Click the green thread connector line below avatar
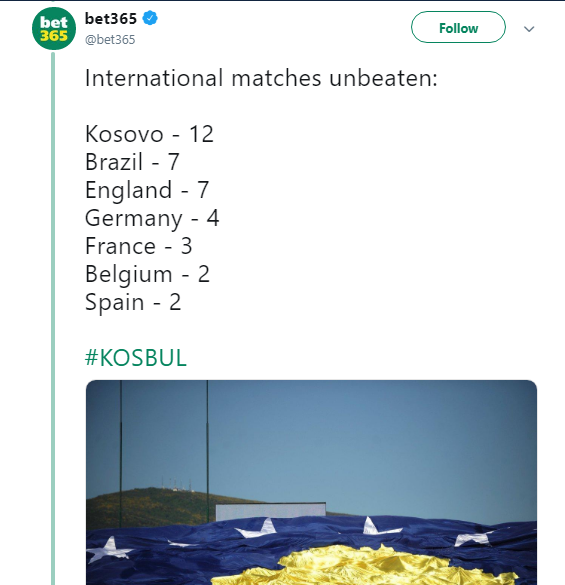Viewport: 565px width, 585px height. click(53, 318)
